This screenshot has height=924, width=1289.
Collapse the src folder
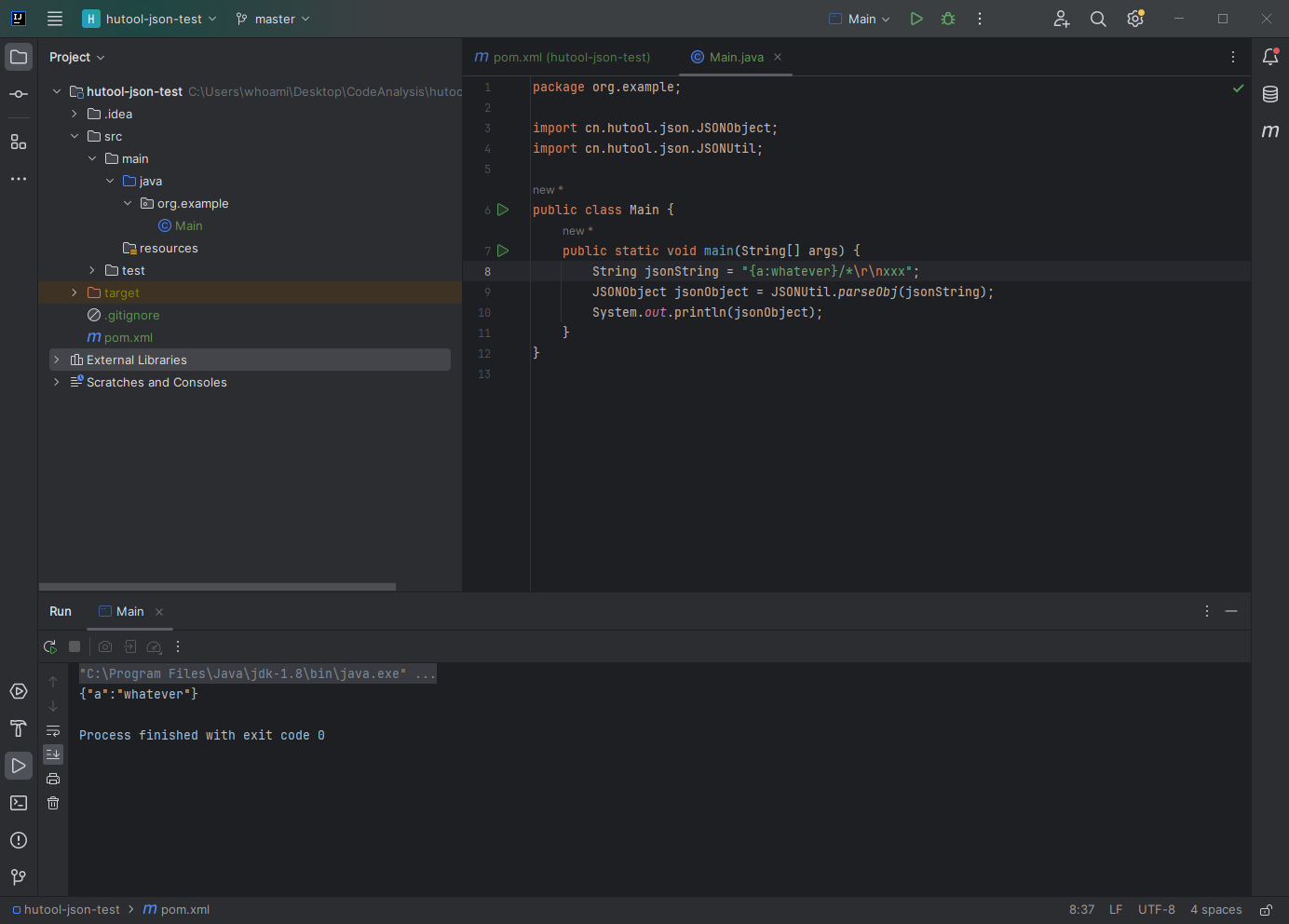click(75, 136)
